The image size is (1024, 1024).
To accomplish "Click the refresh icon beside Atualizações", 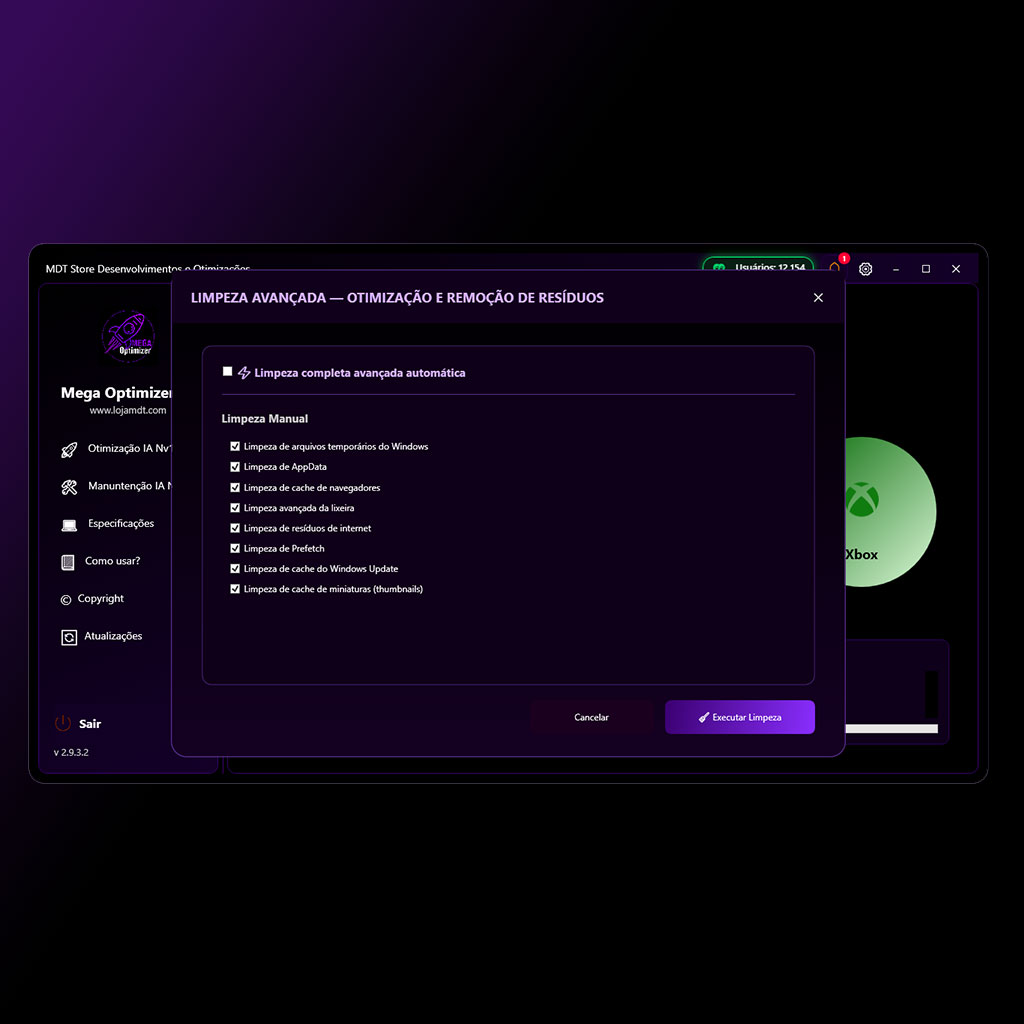I will click(69, 637).
